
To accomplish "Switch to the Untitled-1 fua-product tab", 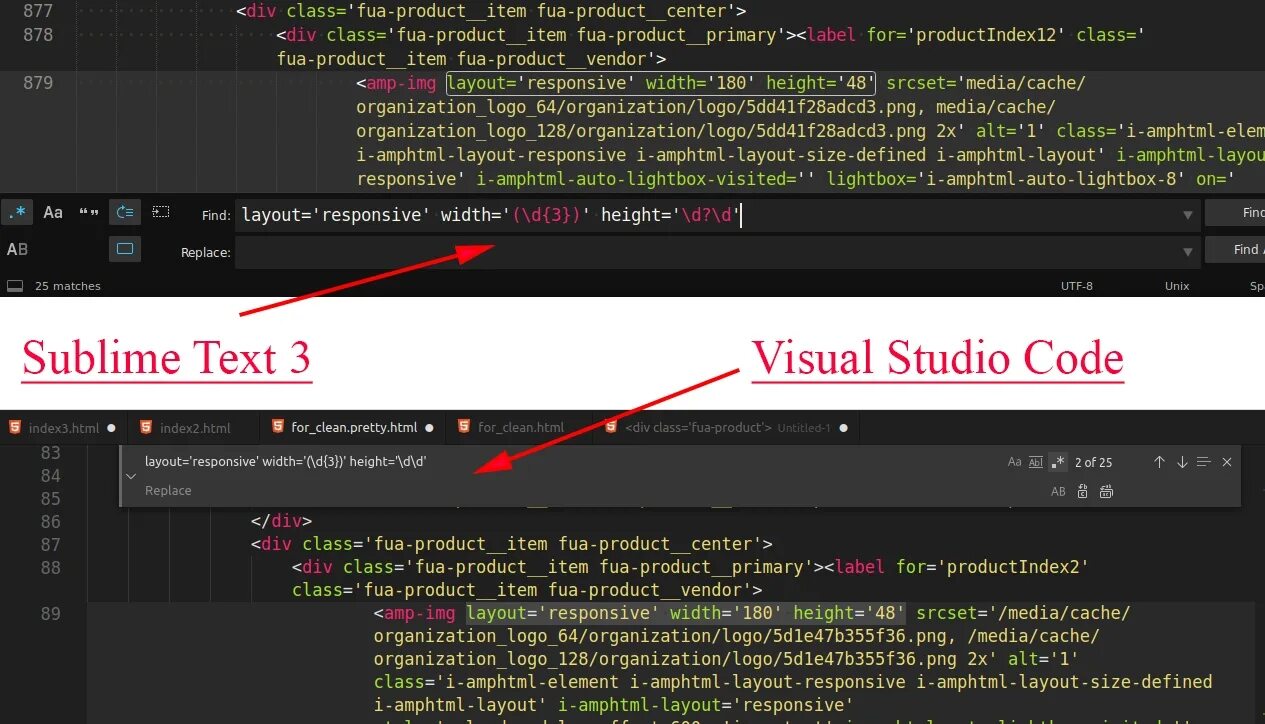I will (728, 427).
